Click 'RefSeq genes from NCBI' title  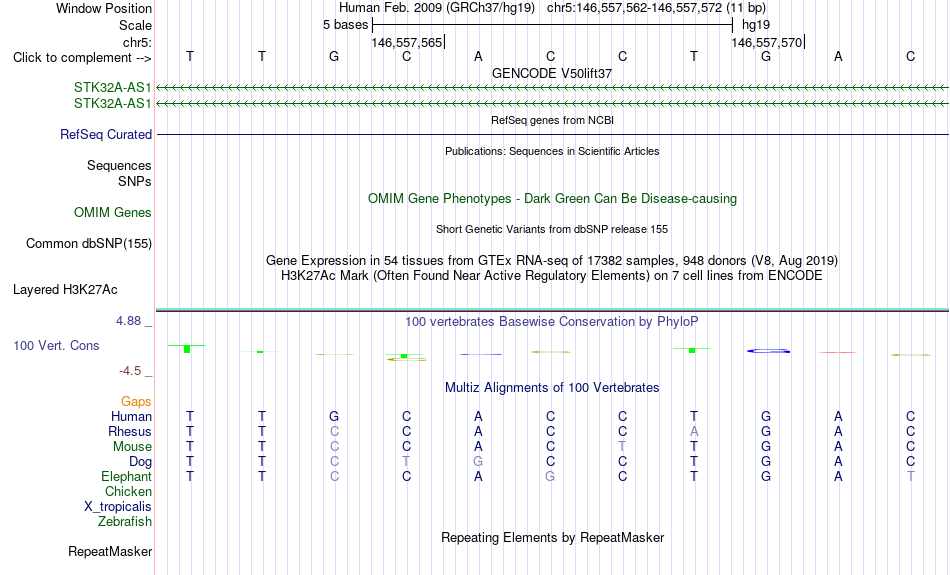click(x=553, y=120)
